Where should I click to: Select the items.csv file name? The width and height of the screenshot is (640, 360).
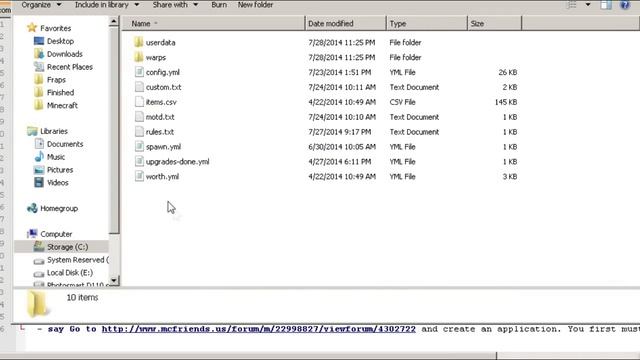click(161, 102)
